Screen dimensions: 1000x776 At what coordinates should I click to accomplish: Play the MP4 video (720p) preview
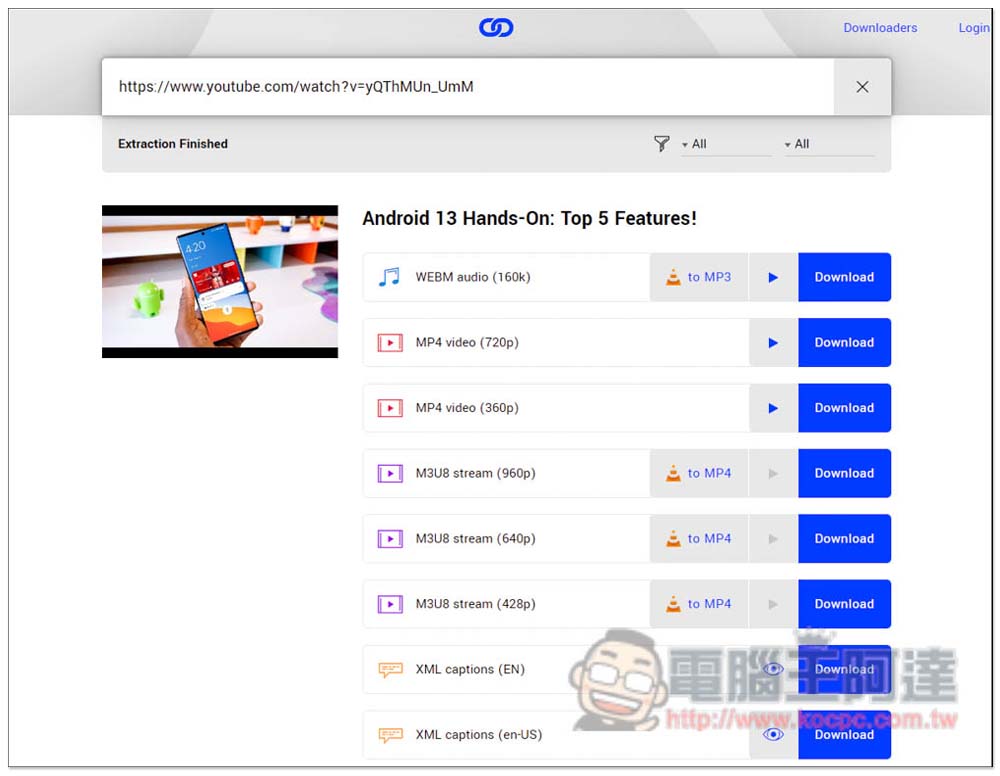[x=773, y=343]
